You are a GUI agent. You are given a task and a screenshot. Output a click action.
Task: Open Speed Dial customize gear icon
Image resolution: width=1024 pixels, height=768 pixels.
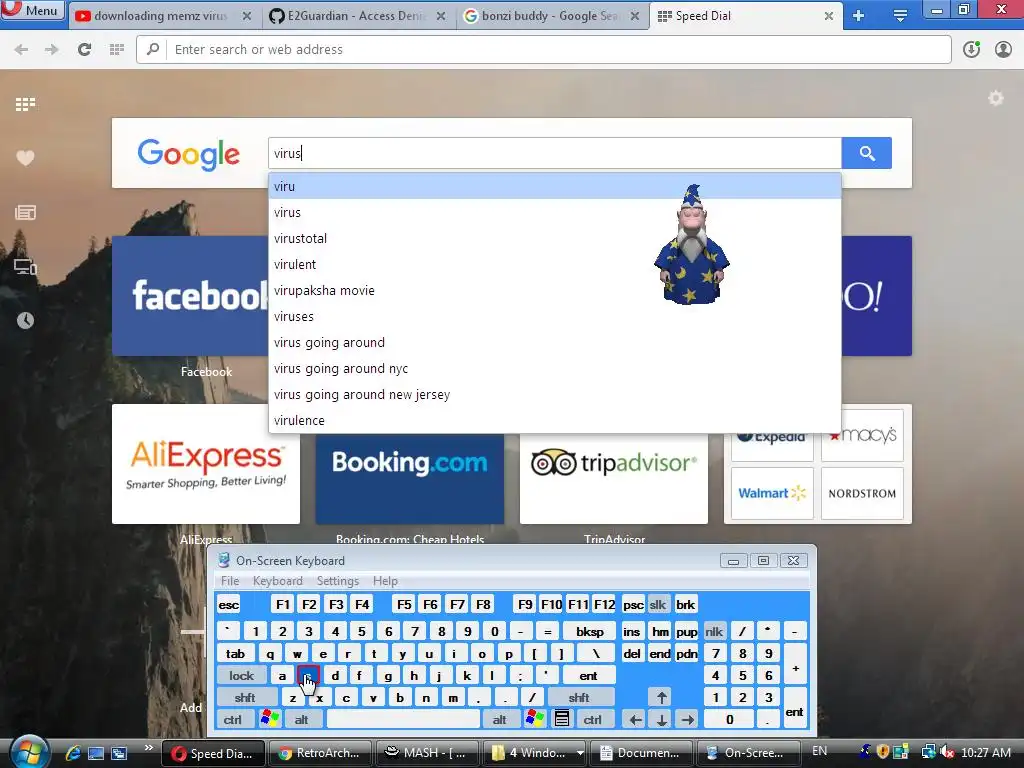pos(995,99)
